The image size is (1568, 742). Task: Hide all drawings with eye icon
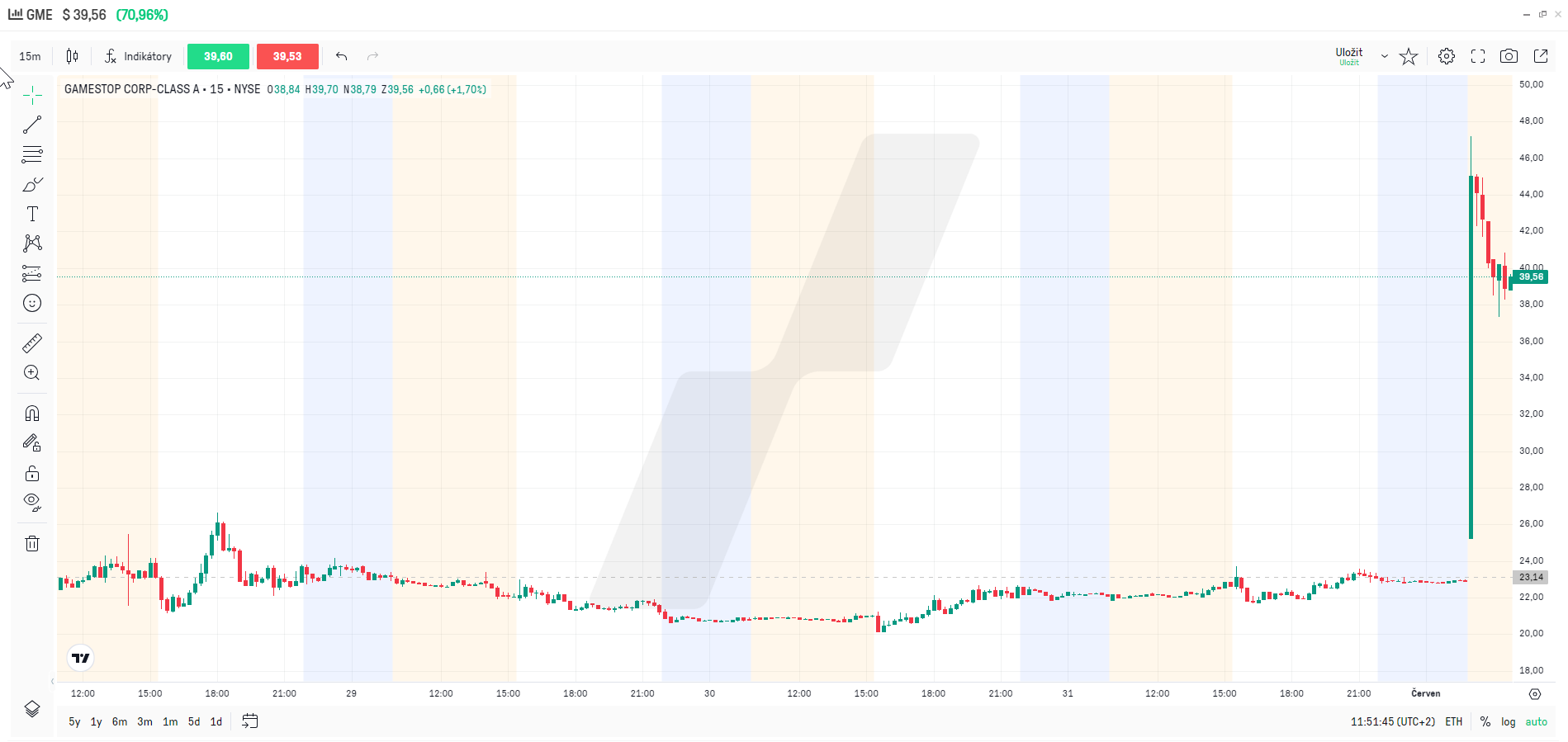click(32, 502)
